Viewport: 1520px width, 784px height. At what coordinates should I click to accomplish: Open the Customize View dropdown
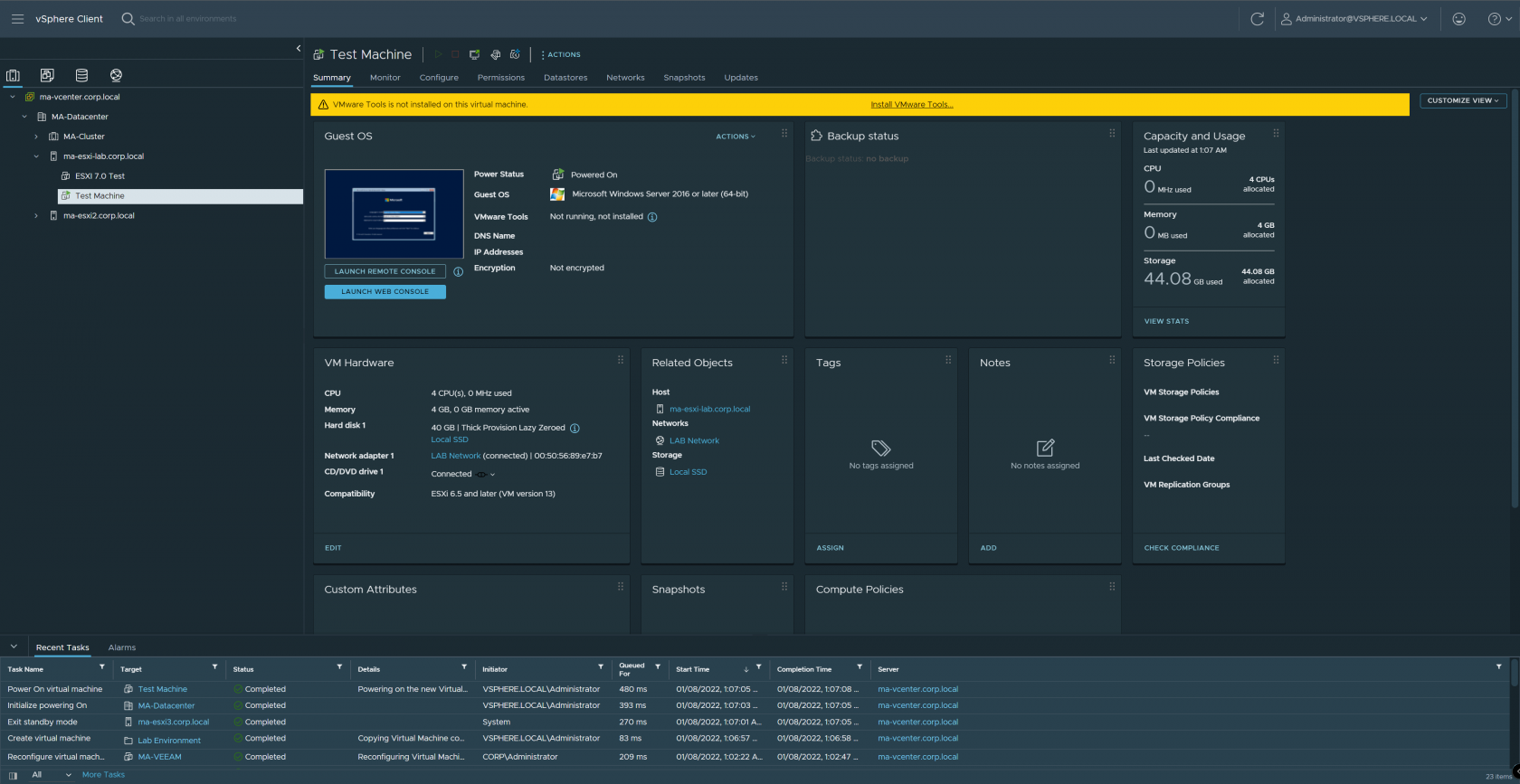click(x=1463, y=100)
